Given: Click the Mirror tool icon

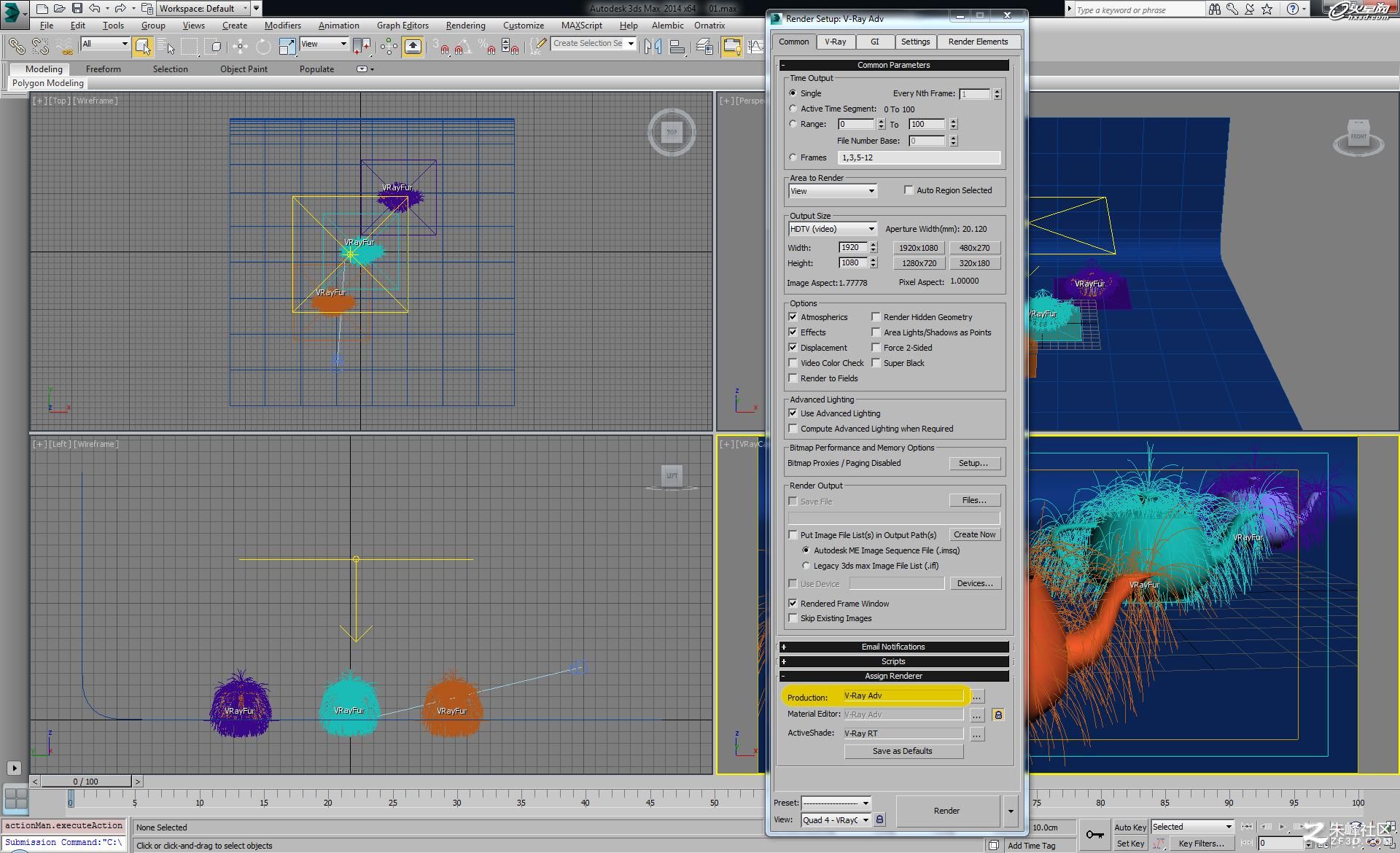Looking at the screenshot, I should point(653,47).
